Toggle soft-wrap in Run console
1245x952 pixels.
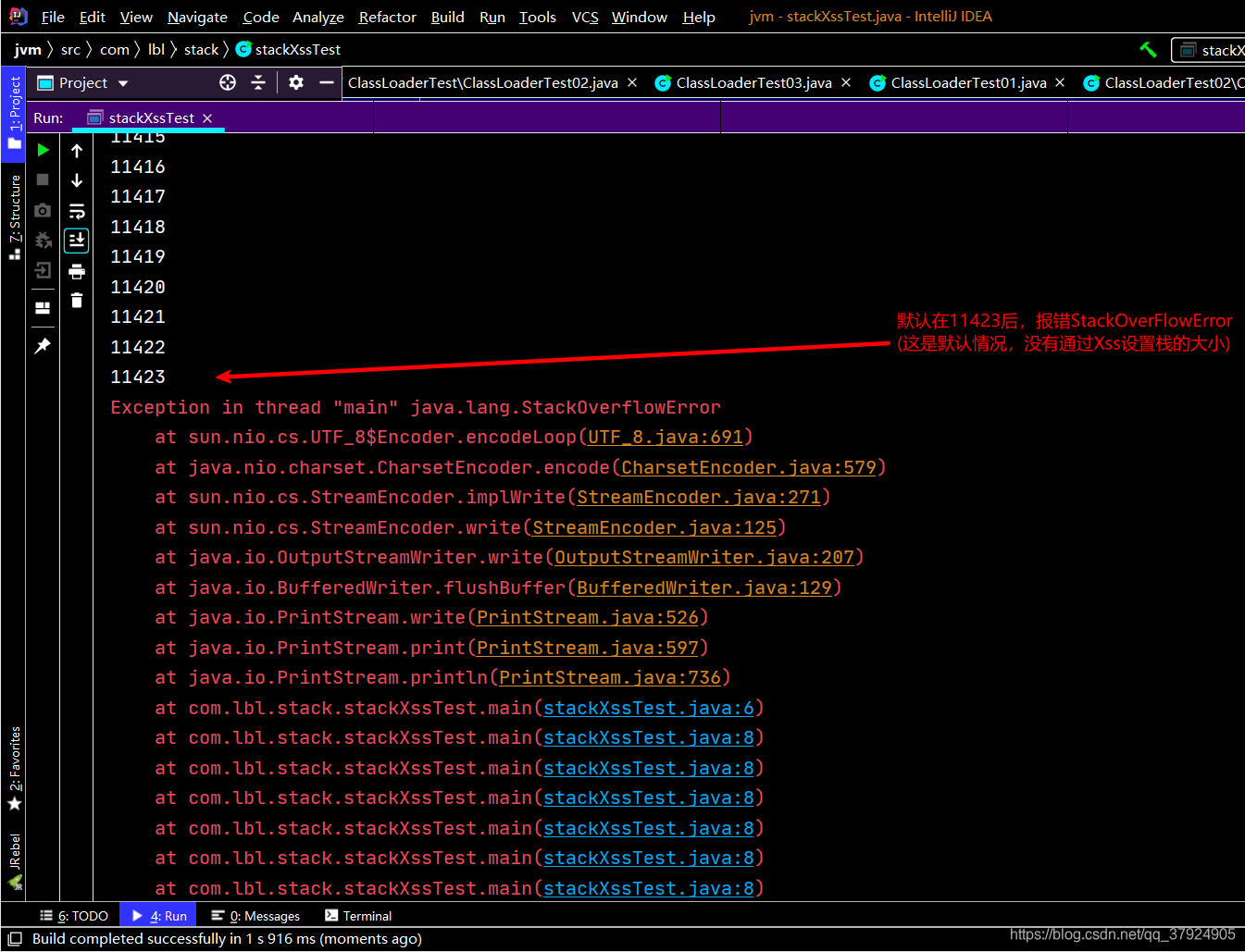tap(77, 210)
